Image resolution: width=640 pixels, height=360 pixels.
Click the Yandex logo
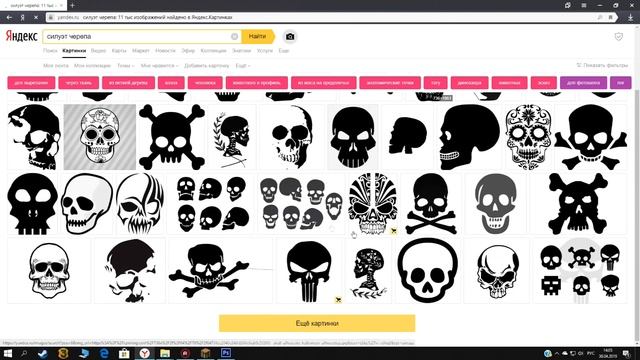(22, 36)
